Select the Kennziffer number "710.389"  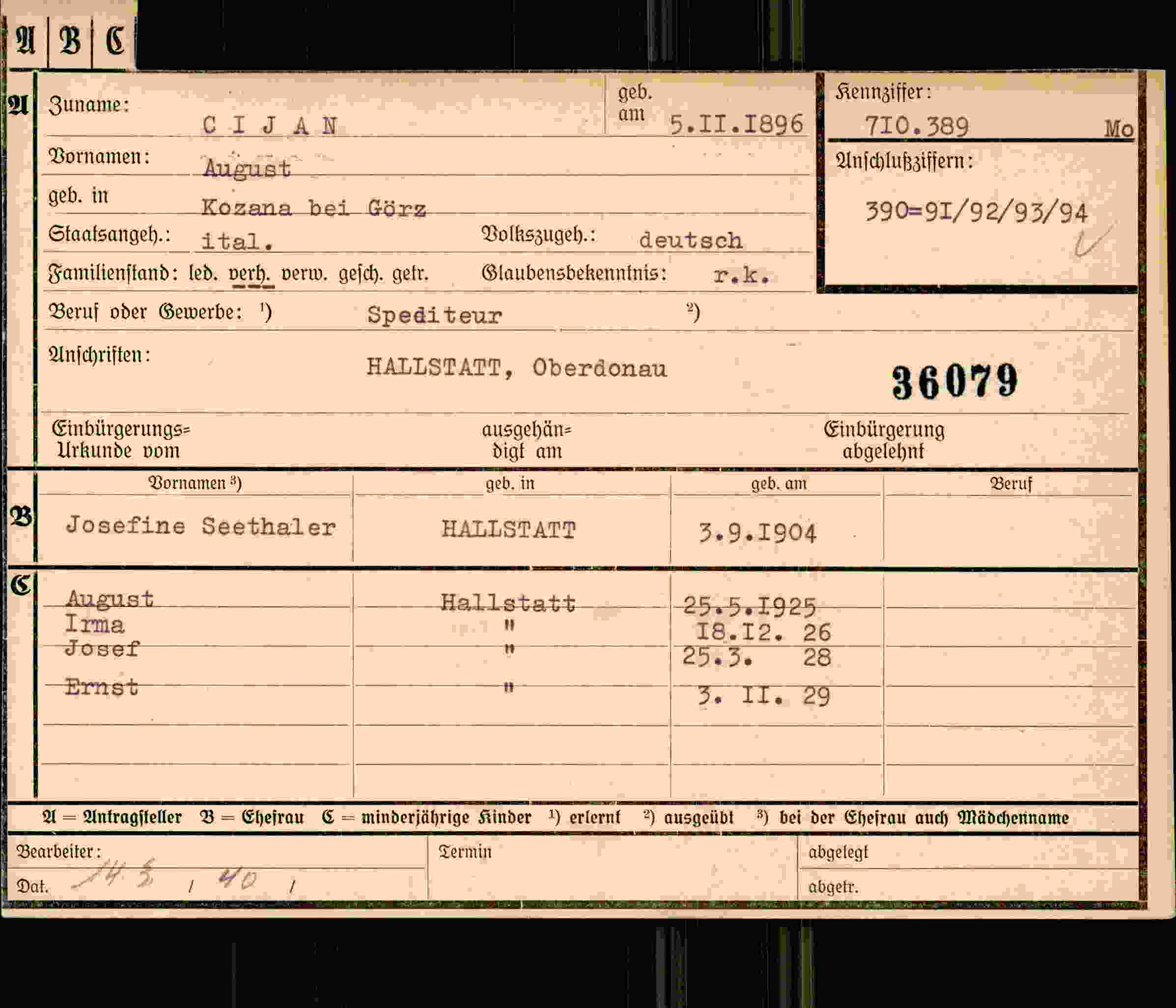[x=916, y=126]
